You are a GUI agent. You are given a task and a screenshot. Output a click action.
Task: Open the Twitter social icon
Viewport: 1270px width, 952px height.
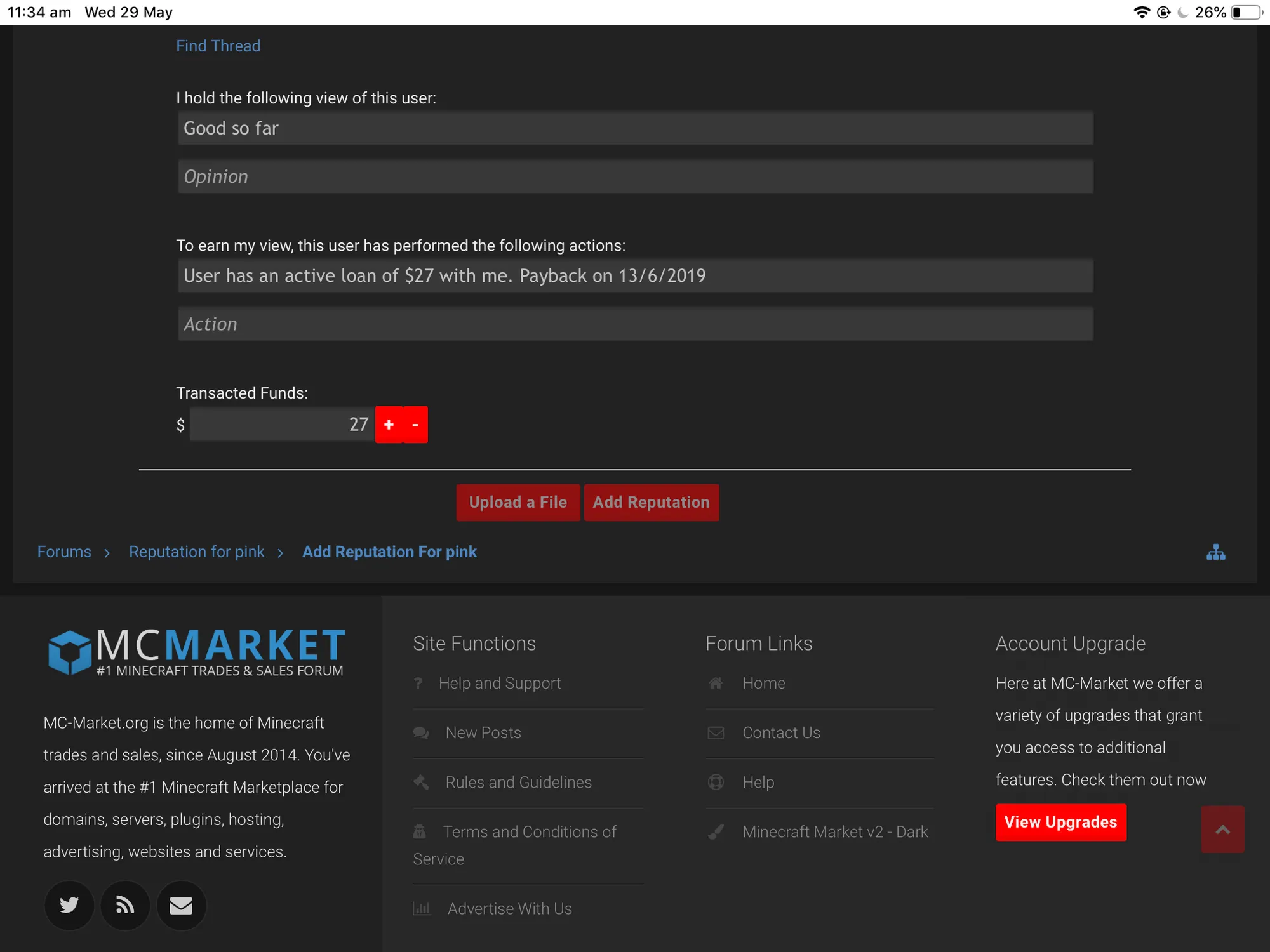coord(69,905)
